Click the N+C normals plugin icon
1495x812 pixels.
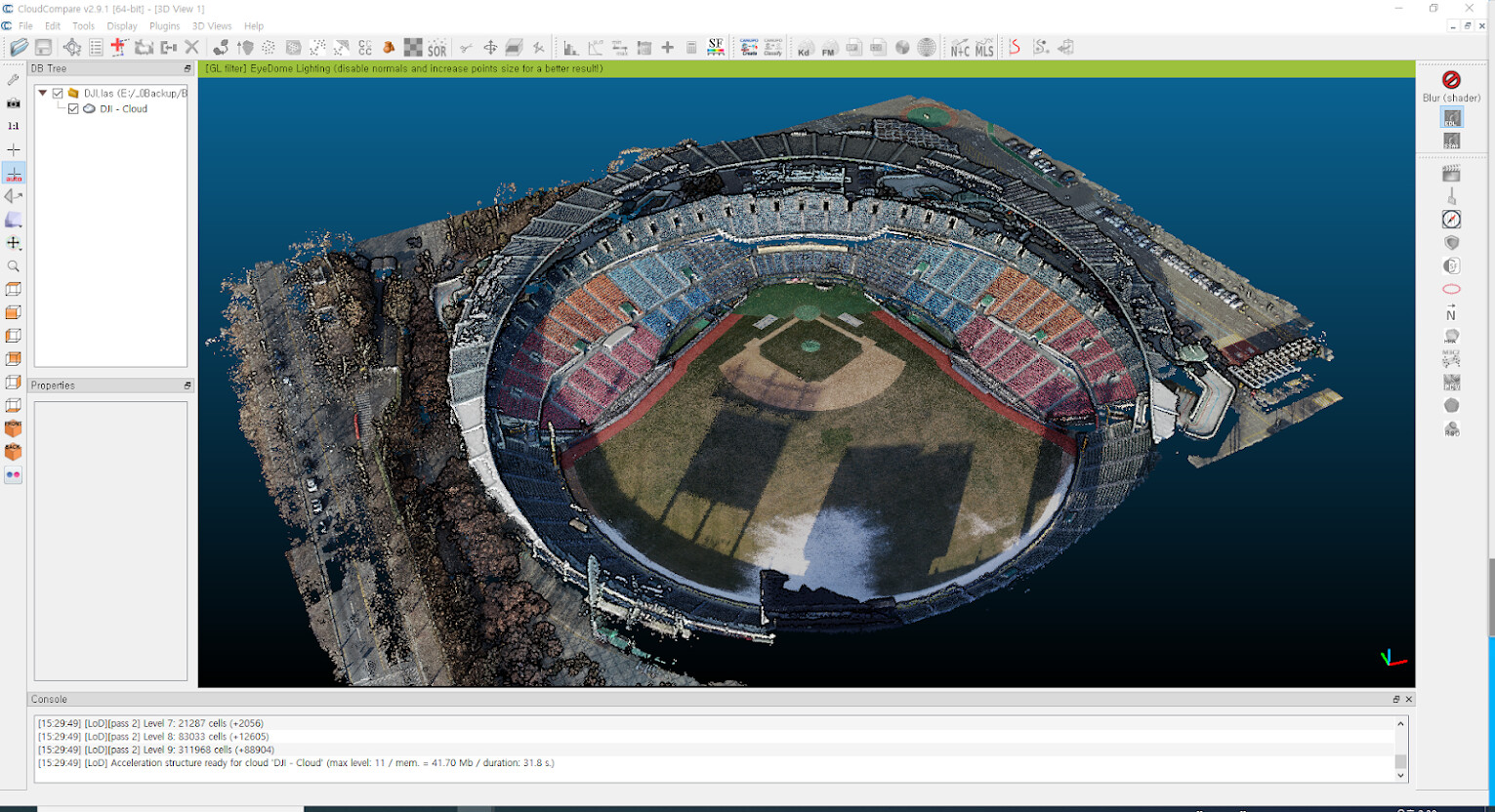pyautogui.click(x=960, y=47)
